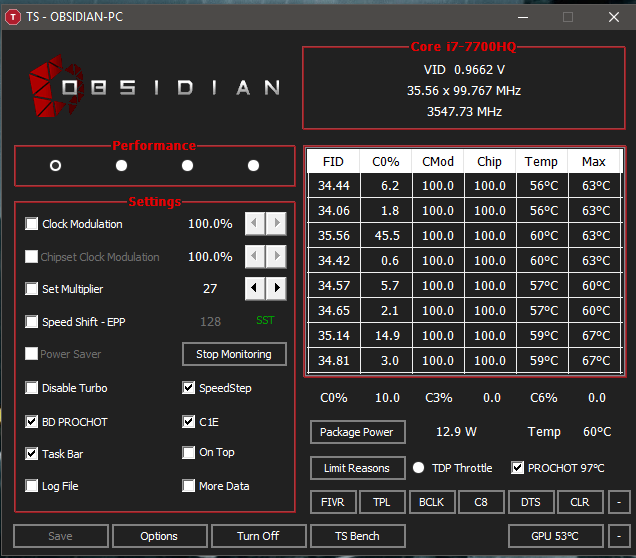The image size is (636, 558).
Task: Click the Stop Monitoring button
Action: pyautogui.click(x=234, y=354)
